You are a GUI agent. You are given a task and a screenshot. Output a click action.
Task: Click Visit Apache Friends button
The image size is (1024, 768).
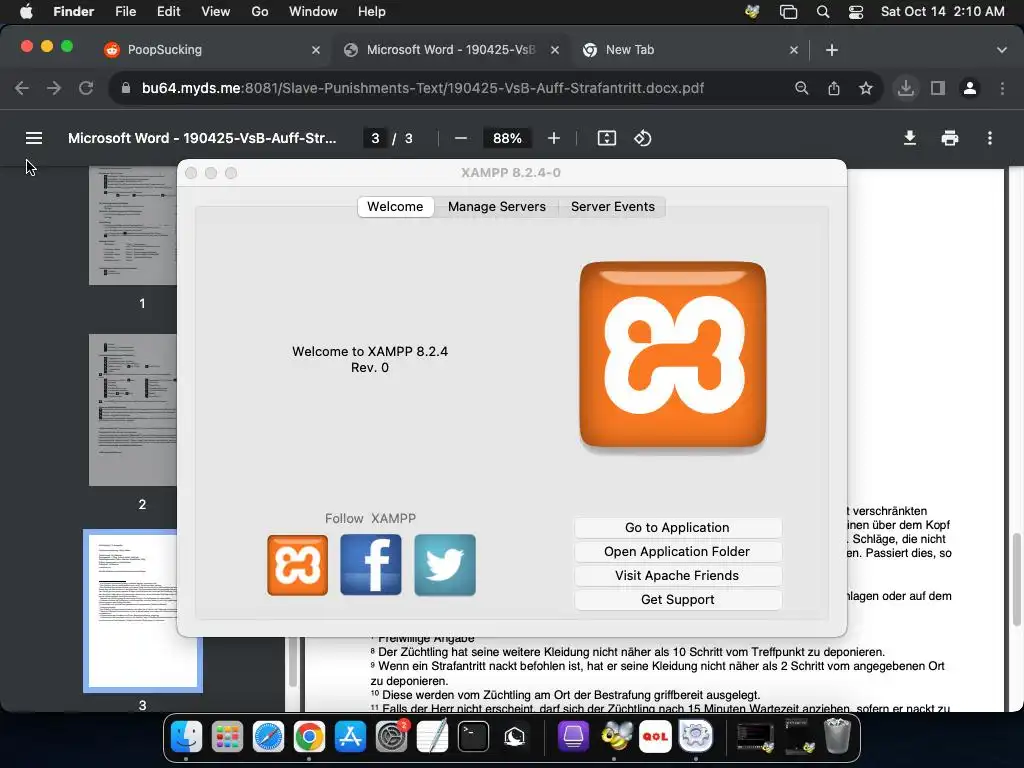[x=677, y=575]
